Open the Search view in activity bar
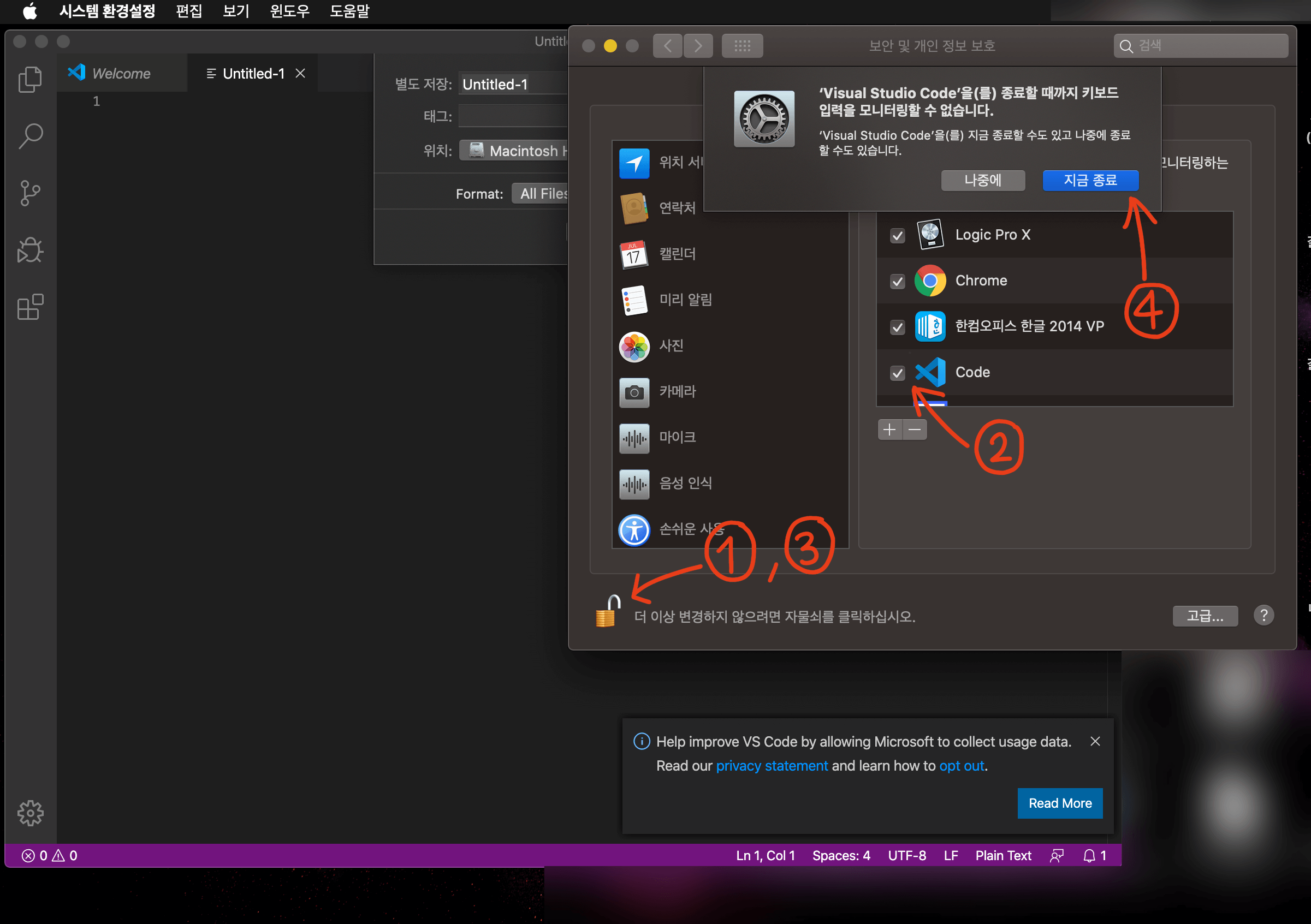This screenshot has width=1311, height=924. pos(29,136)
